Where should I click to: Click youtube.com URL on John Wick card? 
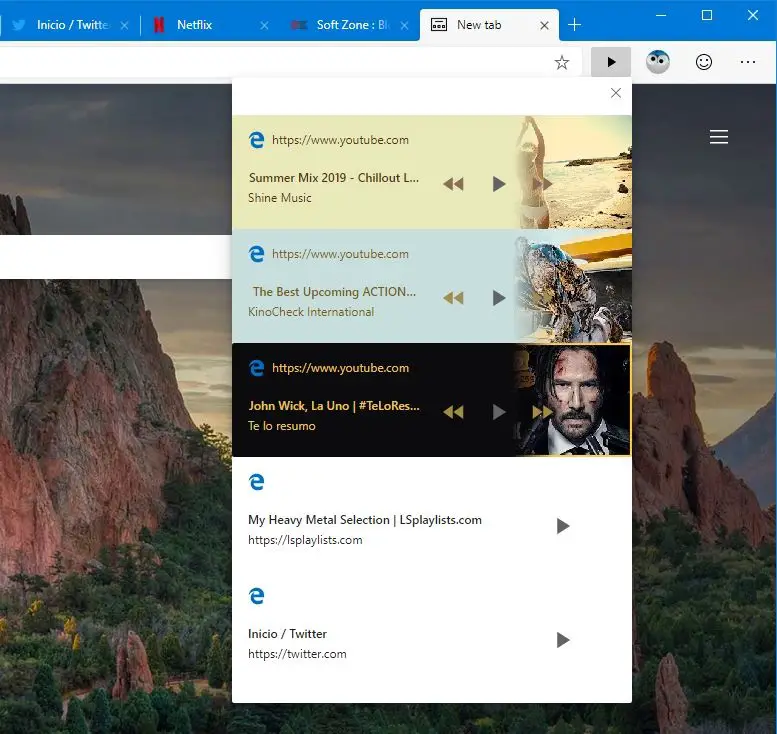340,368
